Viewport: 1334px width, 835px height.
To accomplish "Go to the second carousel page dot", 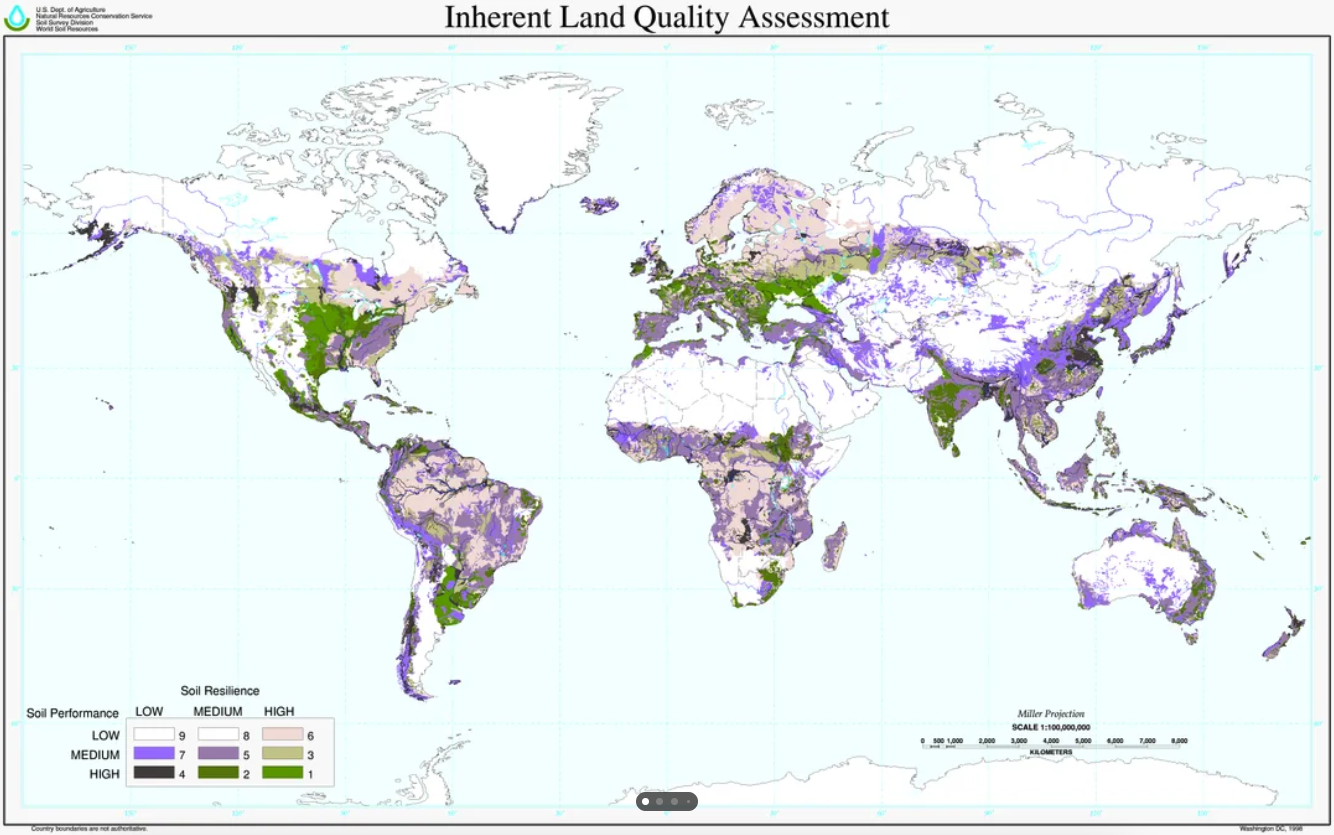I will (660, 801).
